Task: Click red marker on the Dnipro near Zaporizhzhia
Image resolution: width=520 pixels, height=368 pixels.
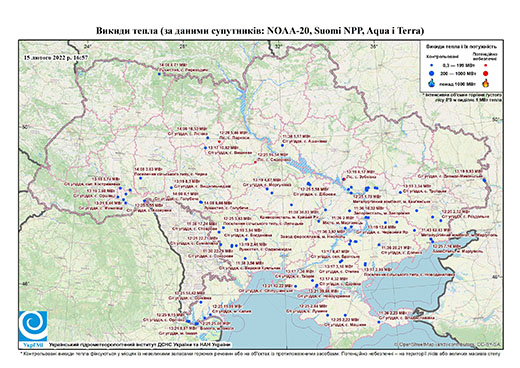Action: point(343,179)
